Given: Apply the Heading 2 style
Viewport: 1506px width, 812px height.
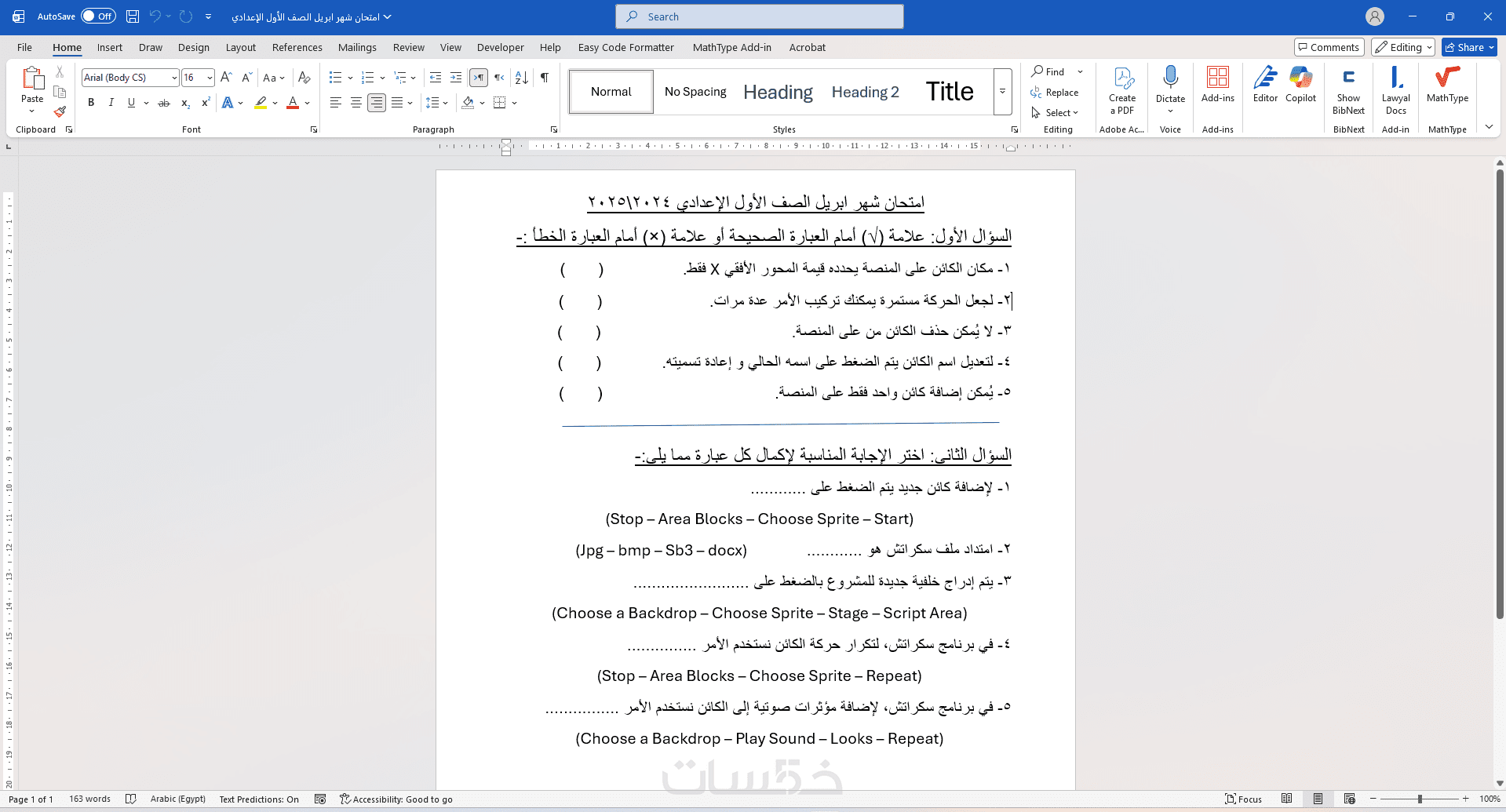Looking at the screenshot, I should click(866, 92).
